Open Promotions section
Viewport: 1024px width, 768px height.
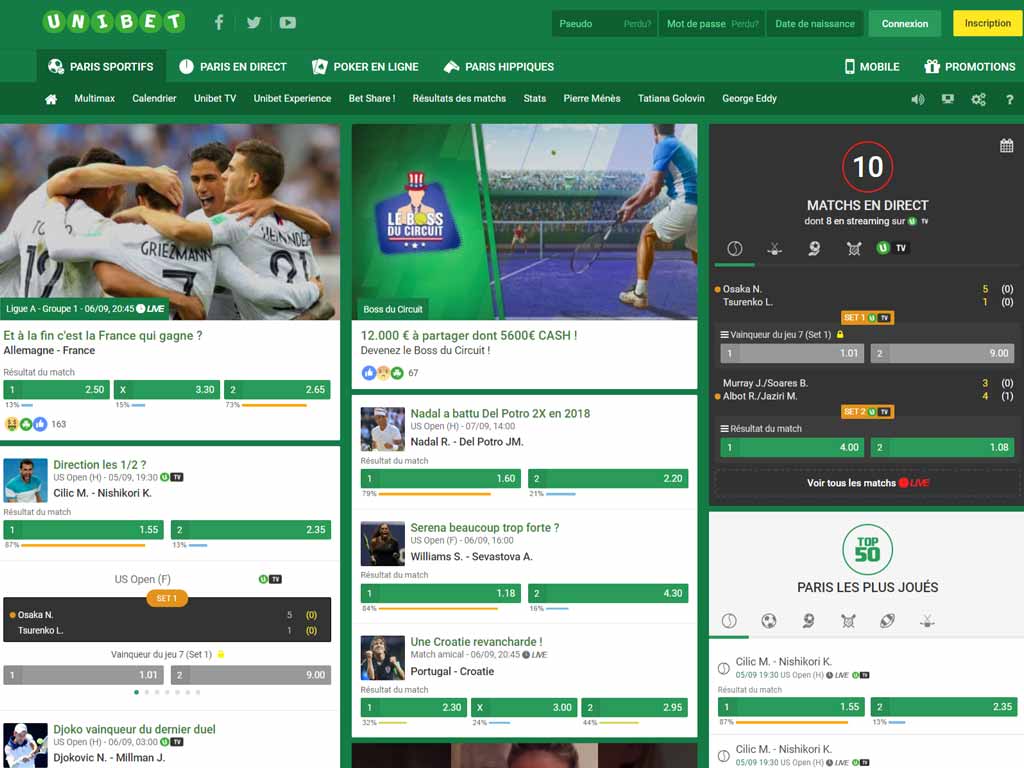[x=970, y=67]
